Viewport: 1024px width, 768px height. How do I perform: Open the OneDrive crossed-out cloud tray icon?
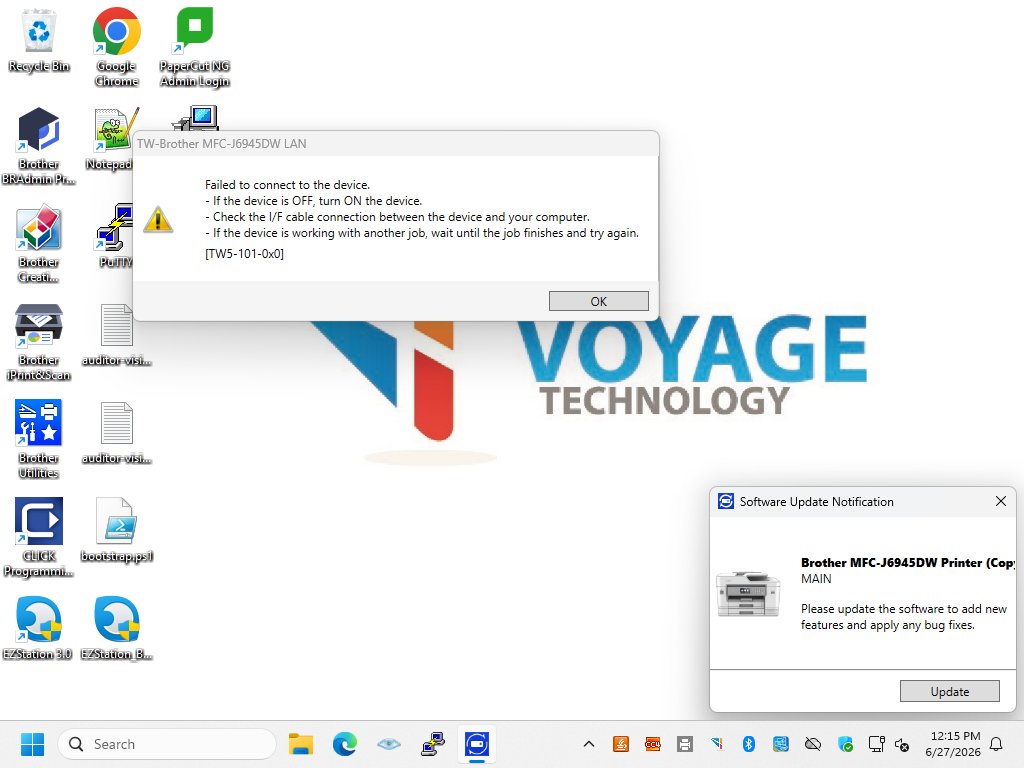pos(812,744)
